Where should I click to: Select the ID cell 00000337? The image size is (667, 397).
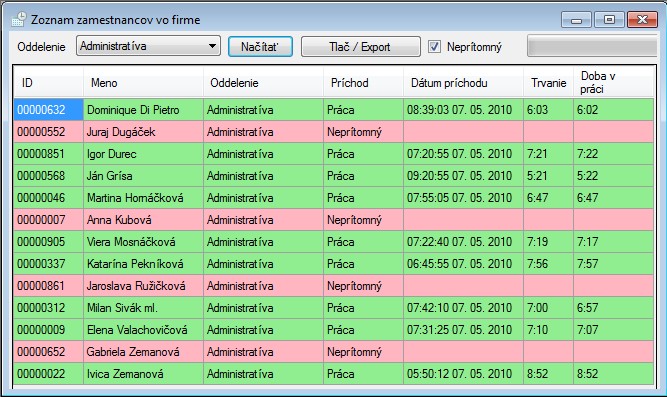48,264
